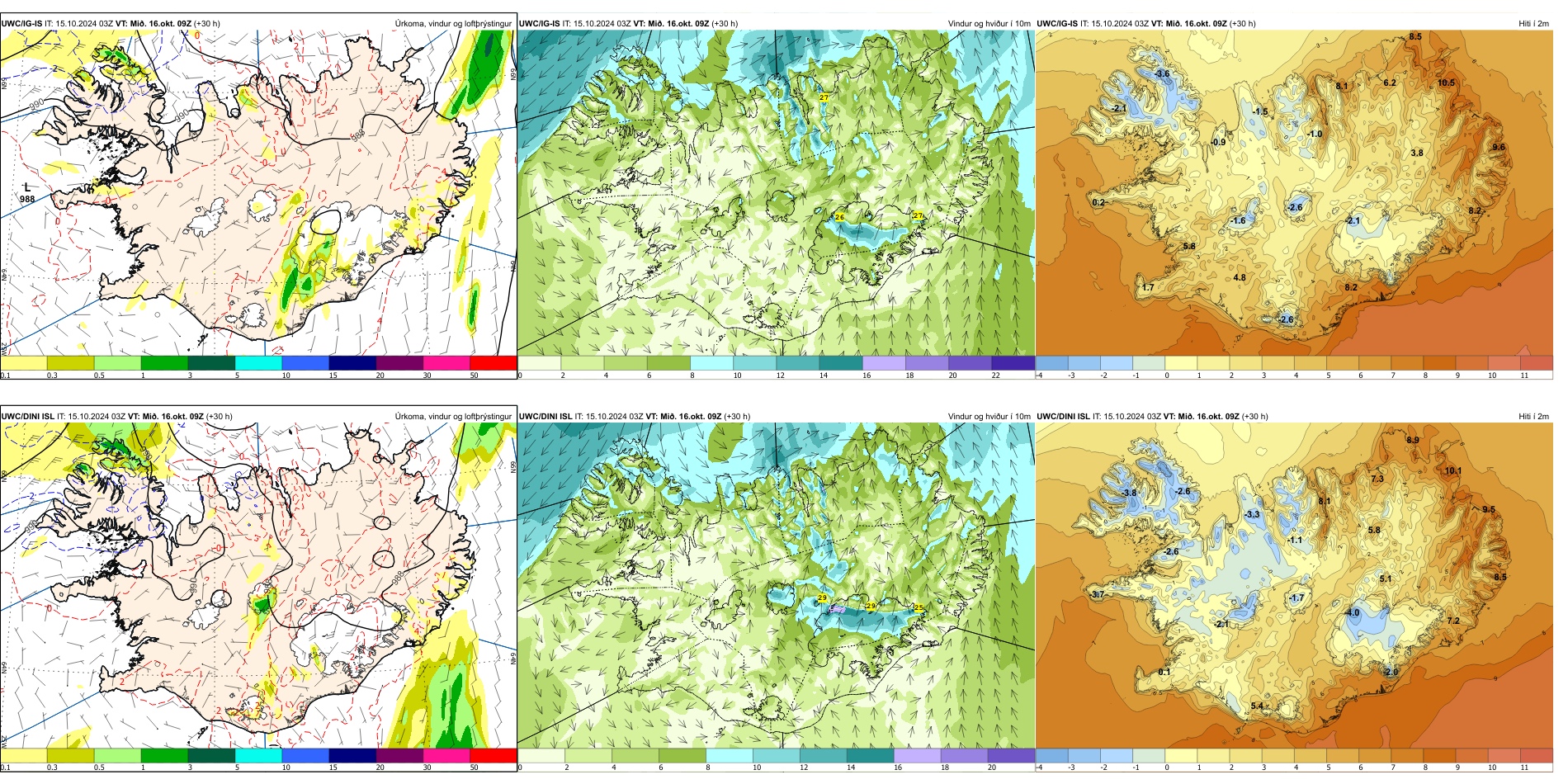Click 'Vindur og hviður í 10m' label on IG-IS panel
This screenshot has height=784, width=1568.
pos(989,24)
